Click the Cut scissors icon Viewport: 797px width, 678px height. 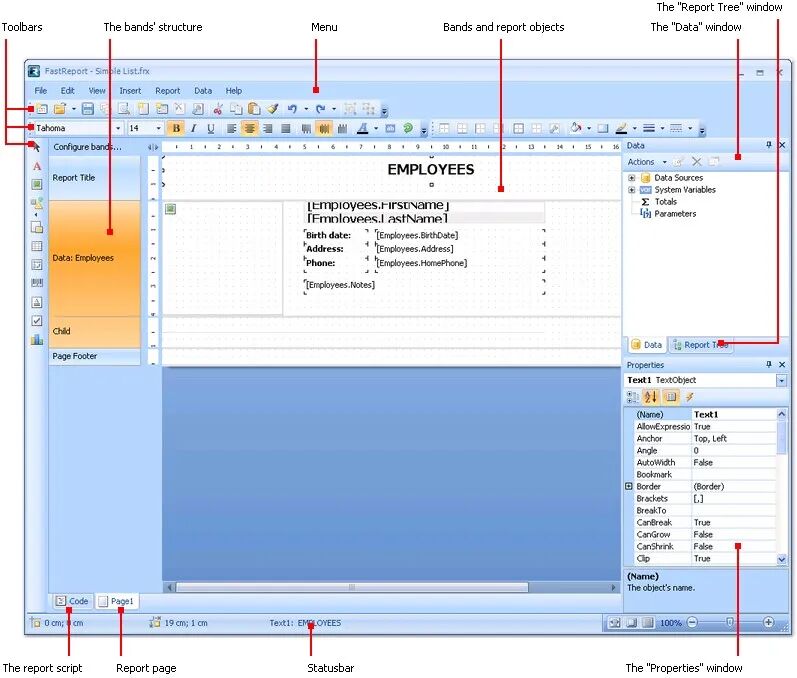(x=217, y=109)
